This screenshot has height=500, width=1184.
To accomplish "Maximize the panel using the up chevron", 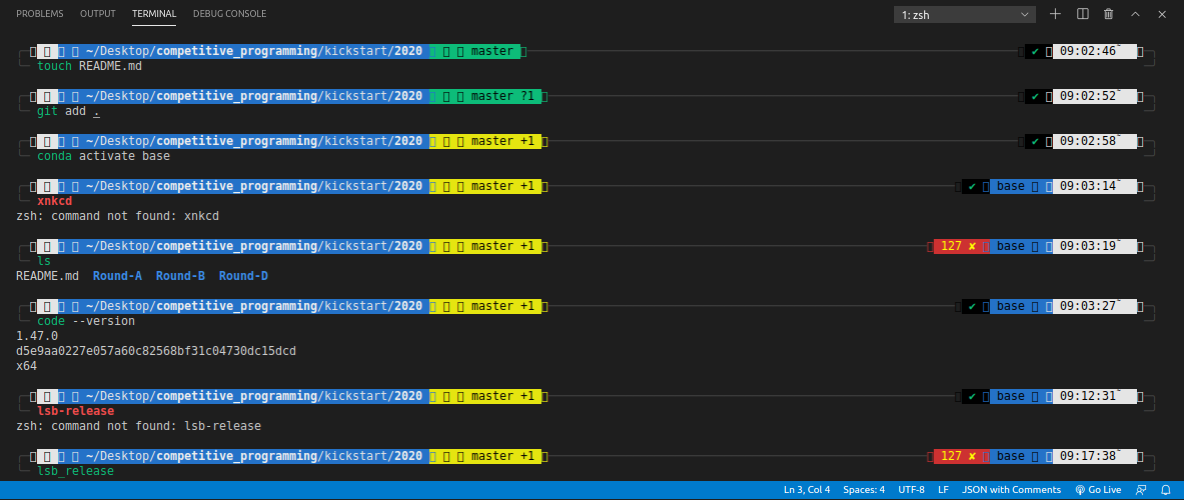I will click(x=1135, y=14).
